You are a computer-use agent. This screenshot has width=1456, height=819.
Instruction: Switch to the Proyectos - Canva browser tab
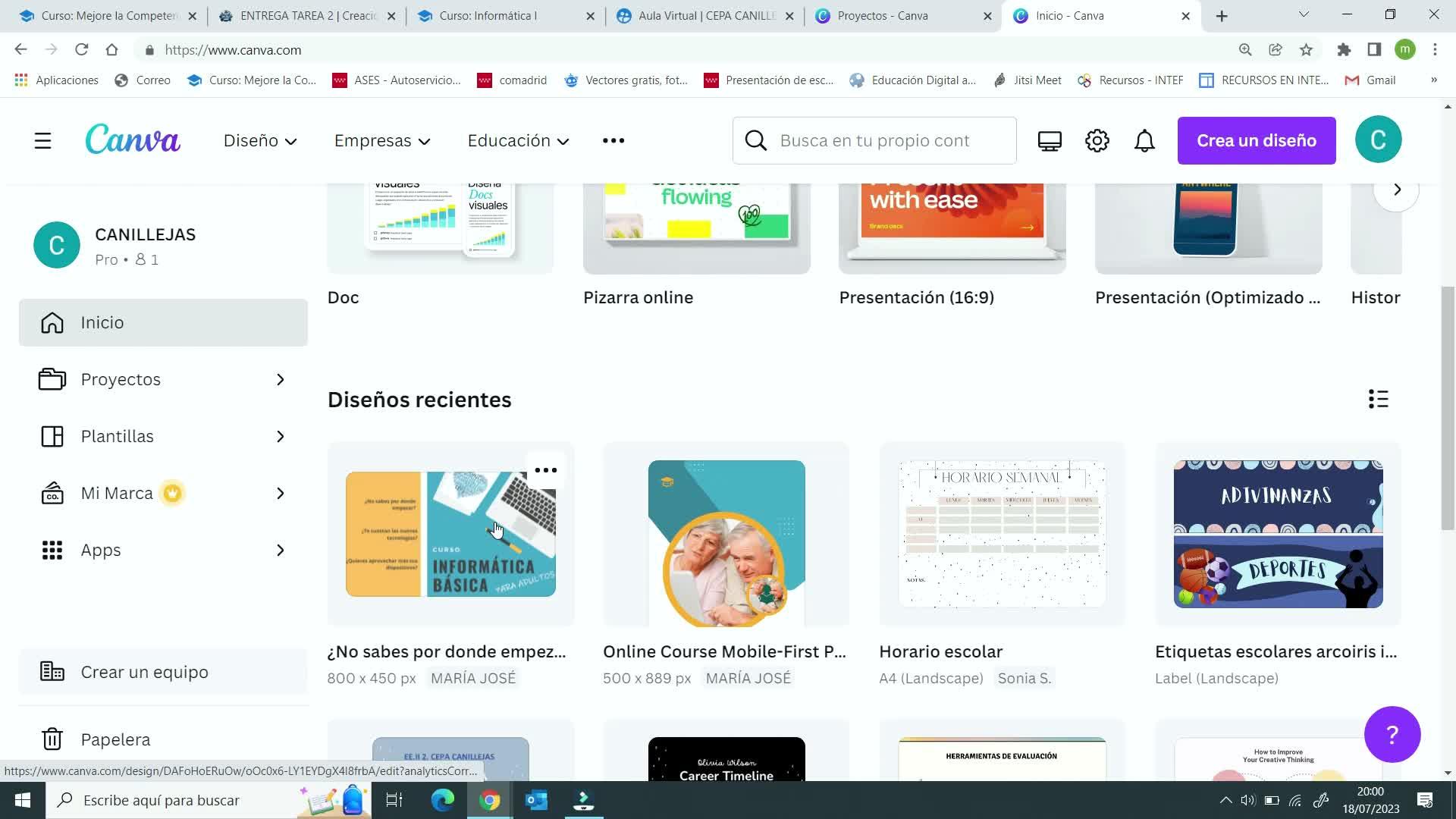882,16
